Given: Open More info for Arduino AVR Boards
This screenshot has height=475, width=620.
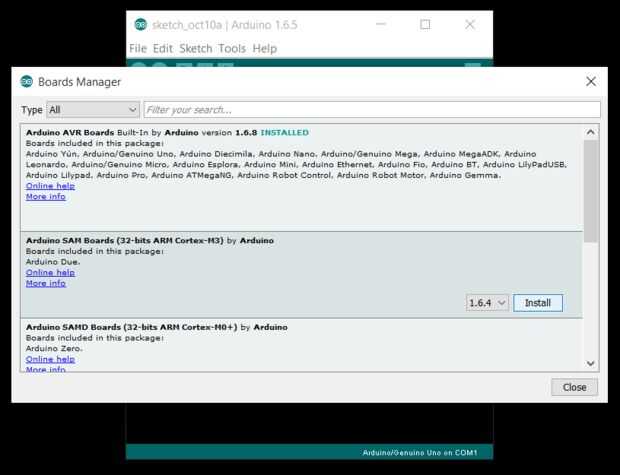Looking at the screenshot, I should tap(46, 197).
